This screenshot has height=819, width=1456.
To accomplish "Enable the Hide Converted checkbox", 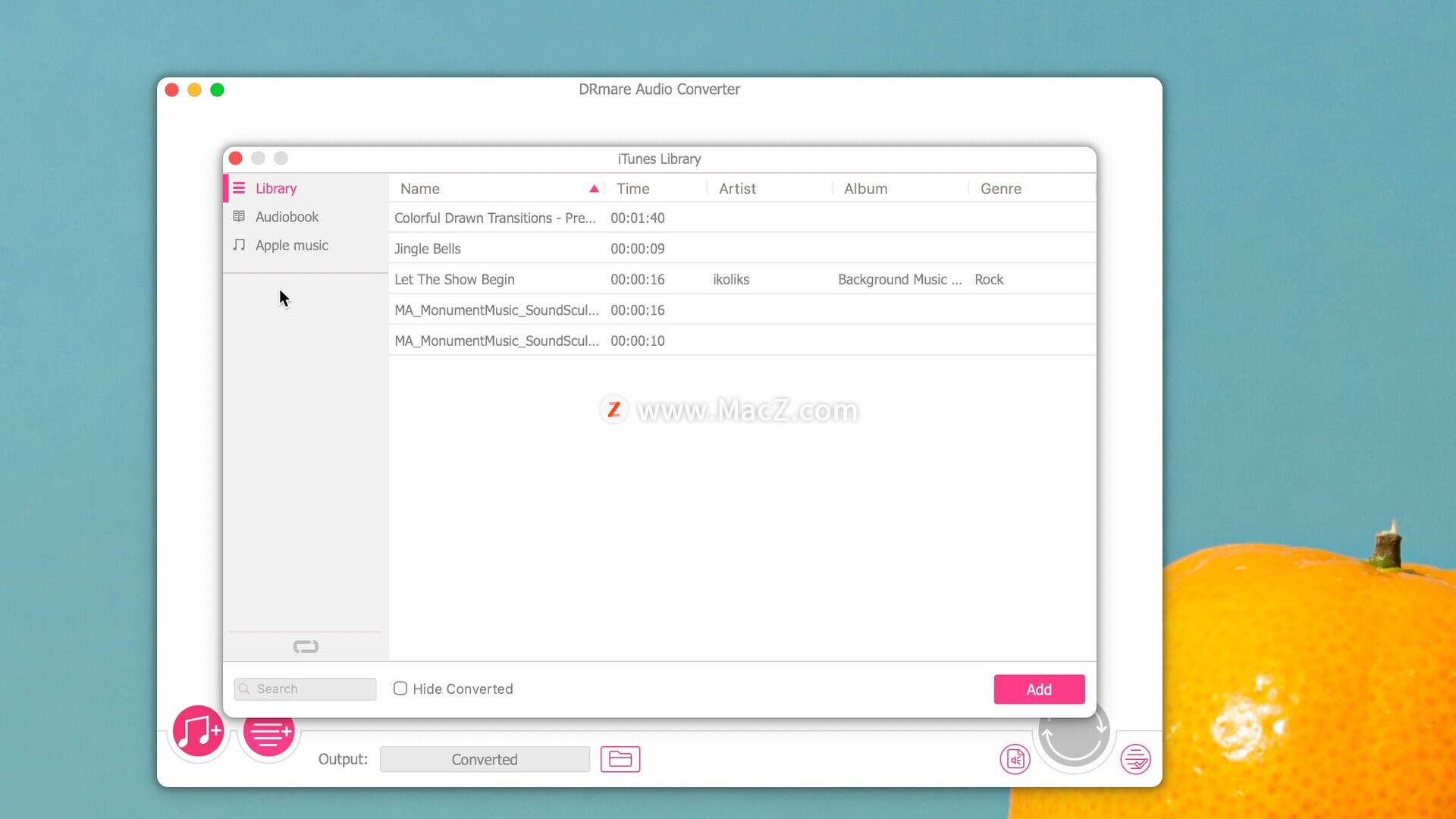I will click(400, 689).
